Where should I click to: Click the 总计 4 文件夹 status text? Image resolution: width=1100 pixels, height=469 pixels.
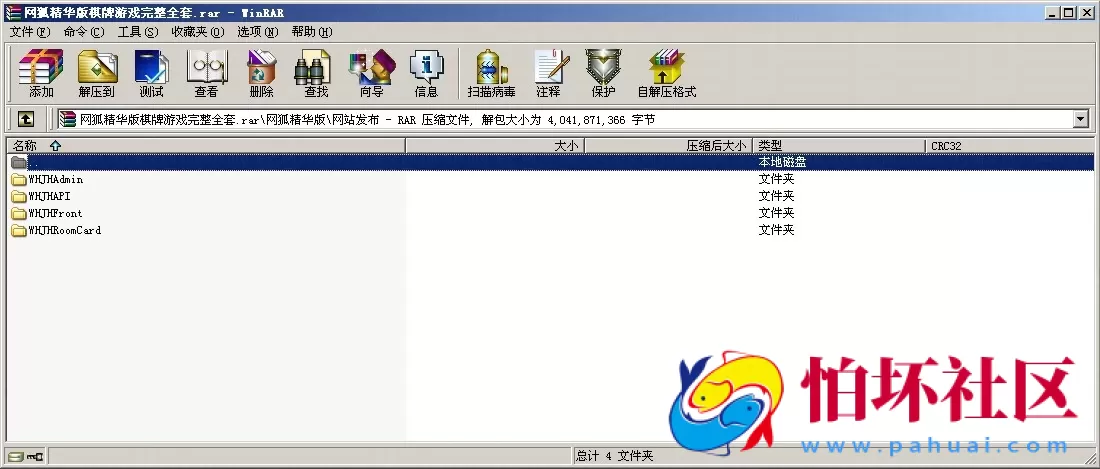tap(615, 456)
